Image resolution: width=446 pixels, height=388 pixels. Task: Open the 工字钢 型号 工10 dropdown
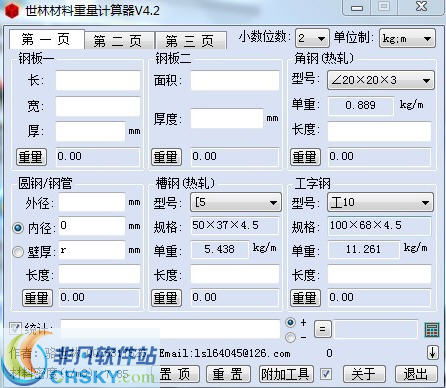(x=380, y=202)
